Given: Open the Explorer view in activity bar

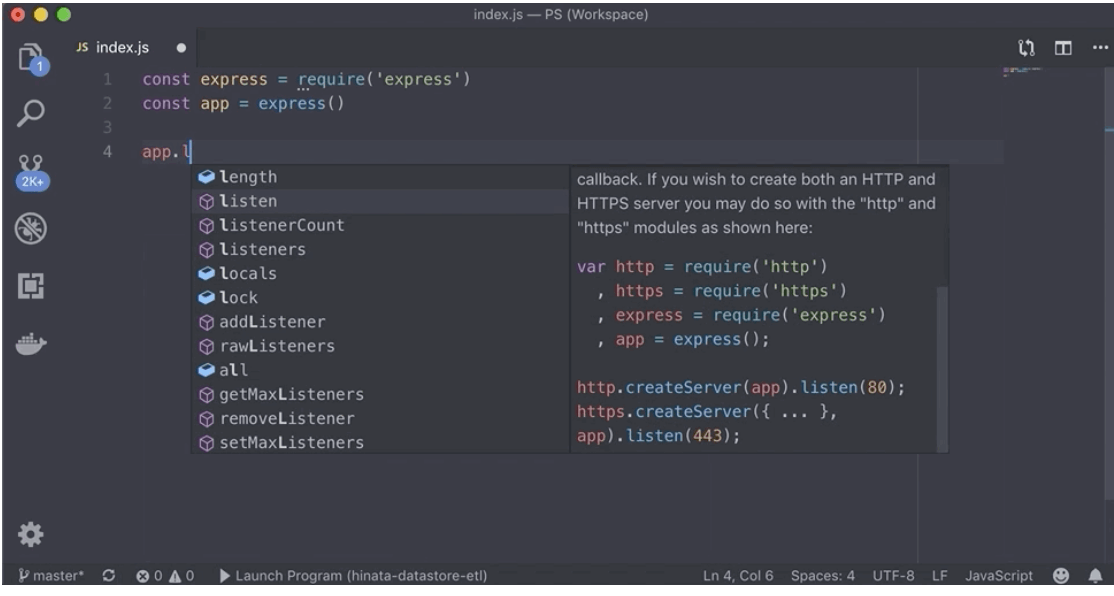Looking at the screenshot, I should click(x=31, y=58).
